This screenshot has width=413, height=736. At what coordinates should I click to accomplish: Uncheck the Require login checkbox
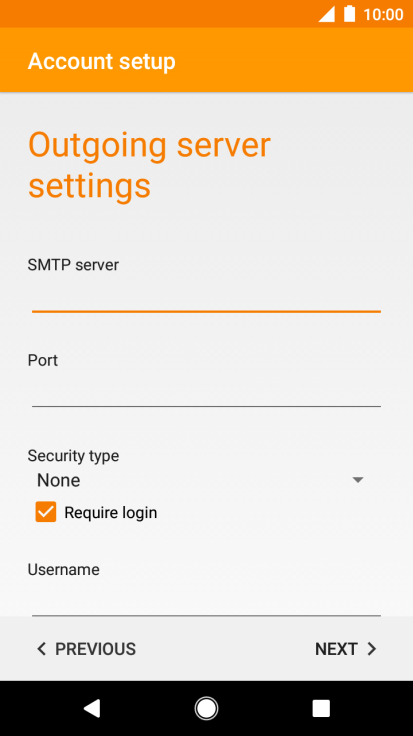coord(46,512)
